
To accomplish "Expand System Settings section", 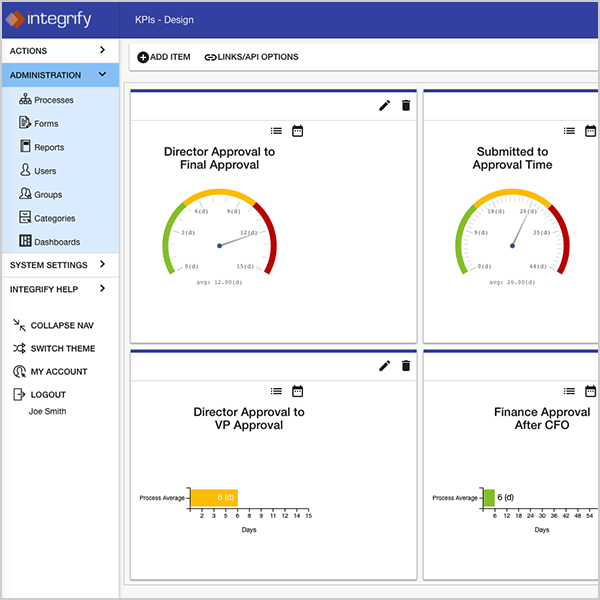I will click(x=59, y=265).
